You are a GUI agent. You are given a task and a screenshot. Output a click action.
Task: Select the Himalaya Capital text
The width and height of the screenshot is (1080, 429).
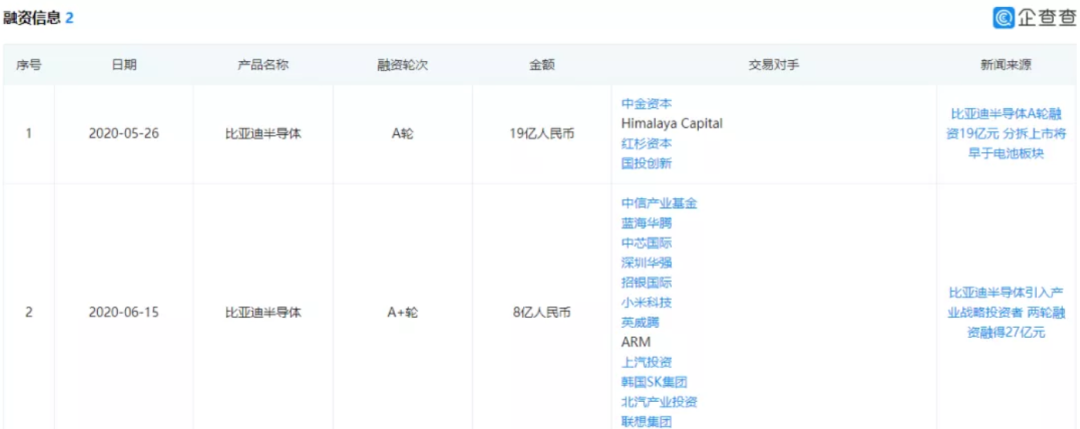672,123
